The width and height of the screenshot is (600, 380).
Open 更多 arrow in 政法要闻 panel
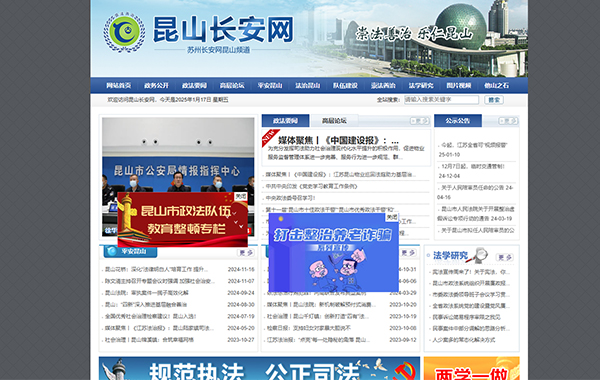pyautogui.click(x=419, y=121)
